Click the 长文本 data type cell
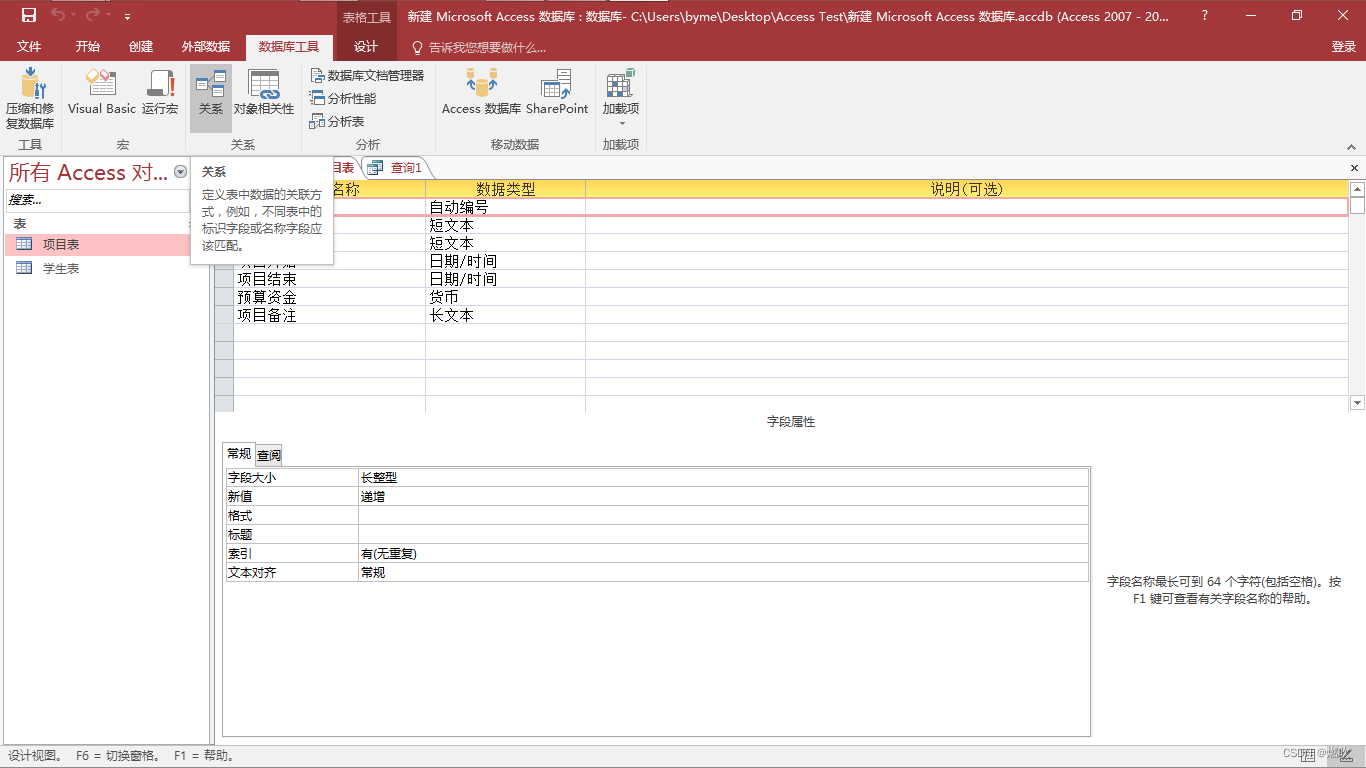 click(x=505, y=315)
